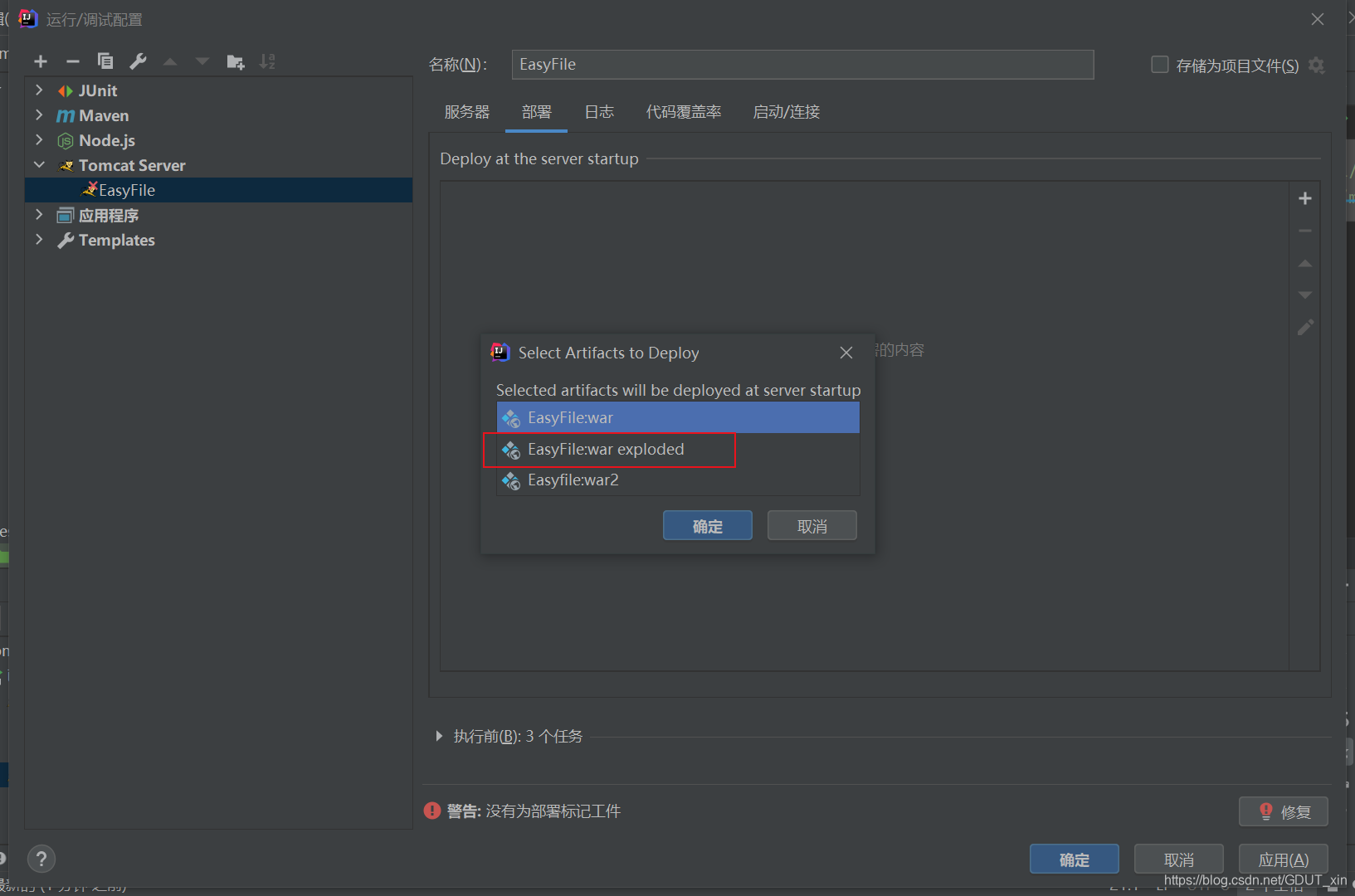Select Maven label in configuration tree
1355x896 pixels.
(x=104, y=115)
